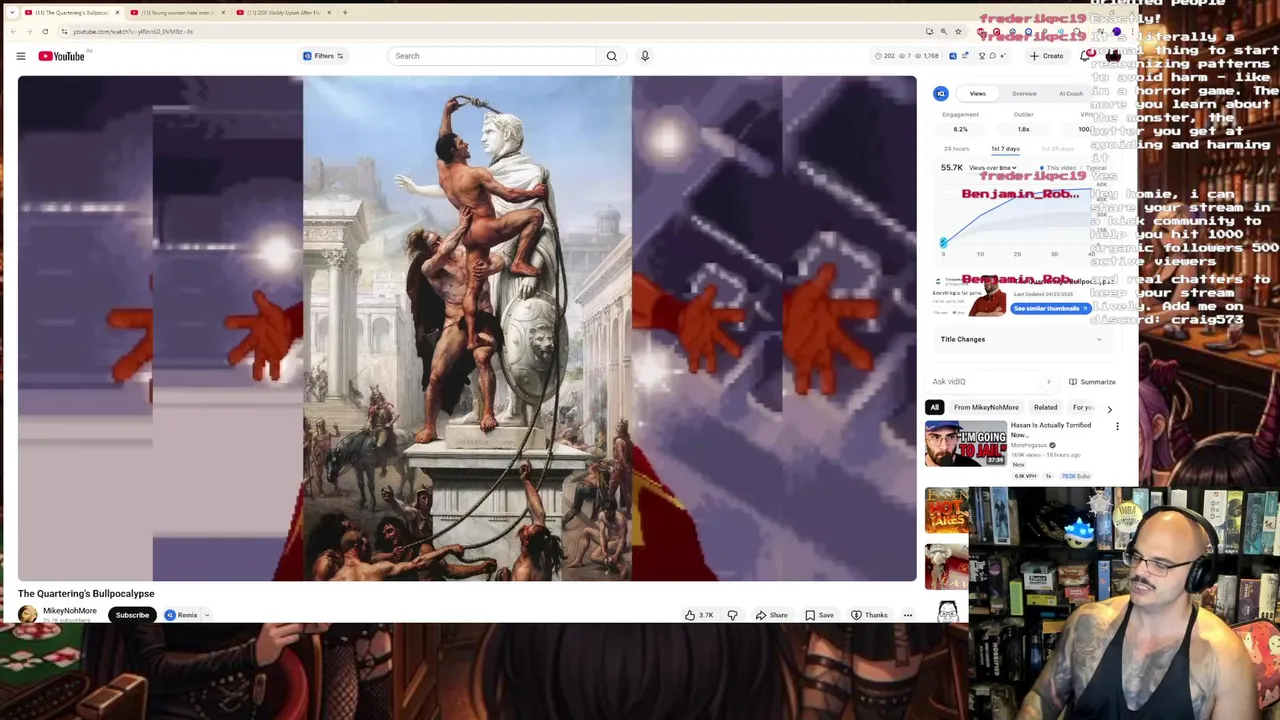Close the 'Young women hate men' tab
1280x720 pixels.
tap(223, 13)
